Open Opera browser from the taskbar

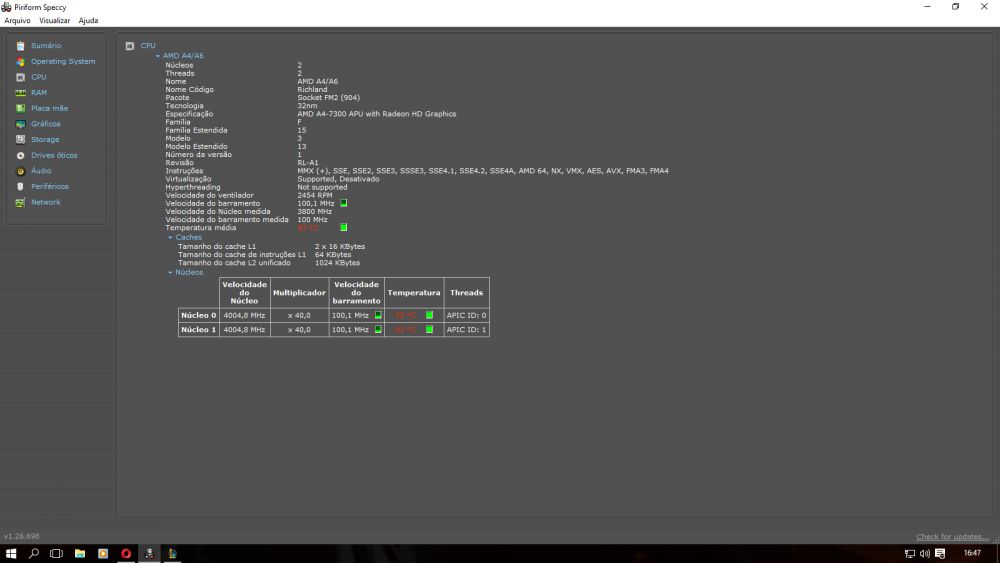point(126,553)
